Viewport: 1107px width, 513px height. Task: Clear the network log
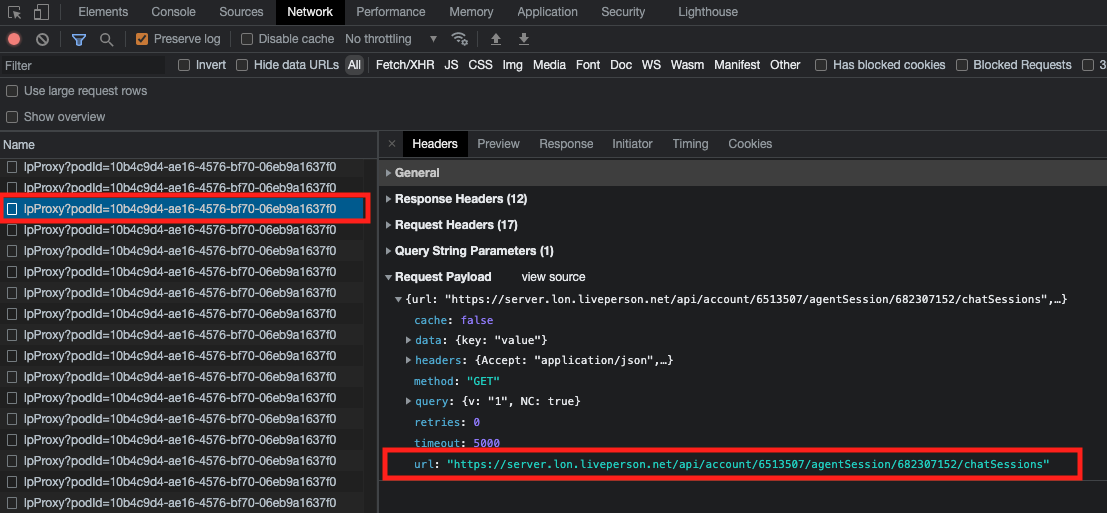click(x=42, y=39)
